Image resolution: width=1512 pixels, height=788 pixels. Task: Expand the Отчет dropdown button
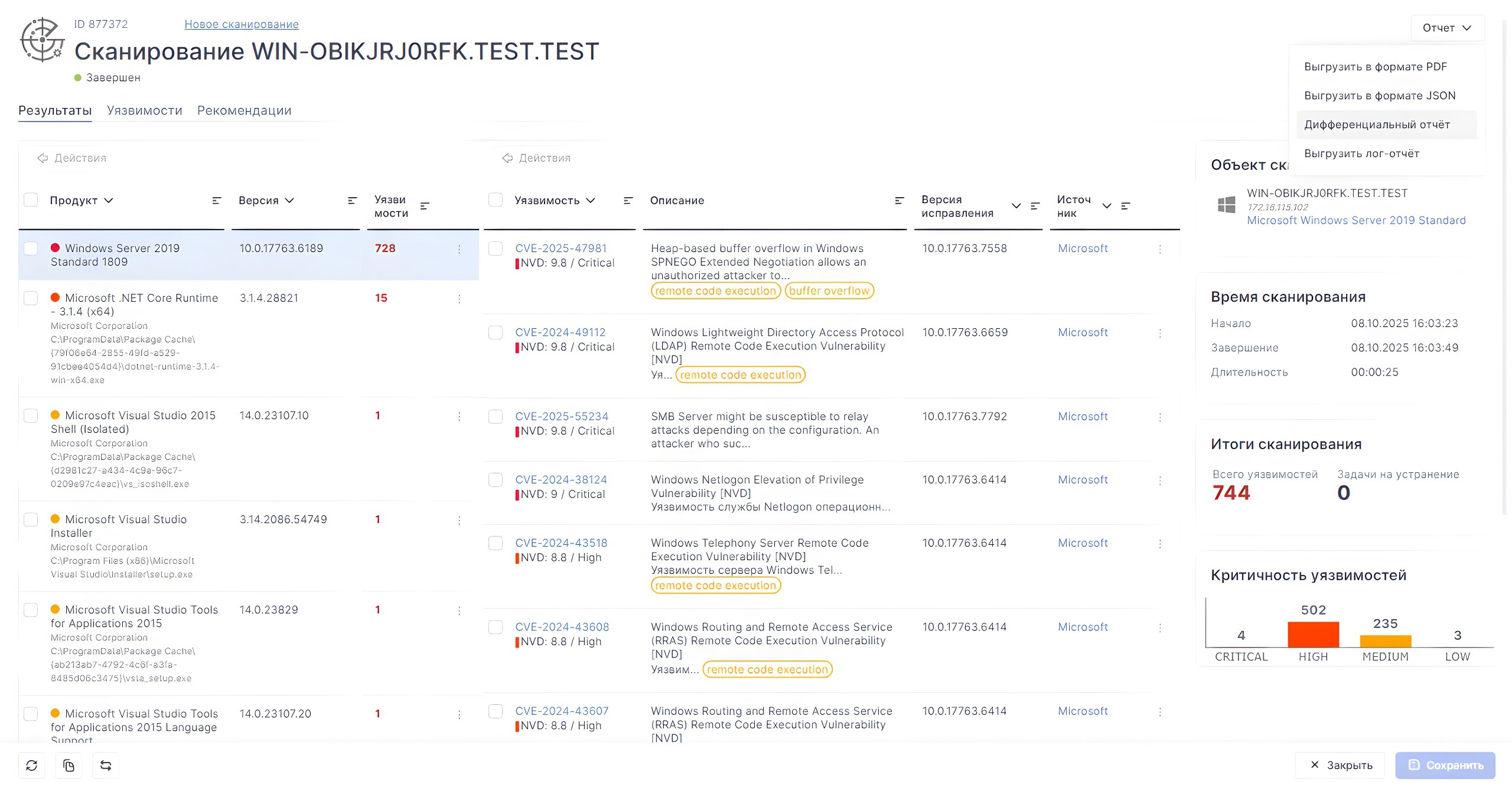point(1447,28)
